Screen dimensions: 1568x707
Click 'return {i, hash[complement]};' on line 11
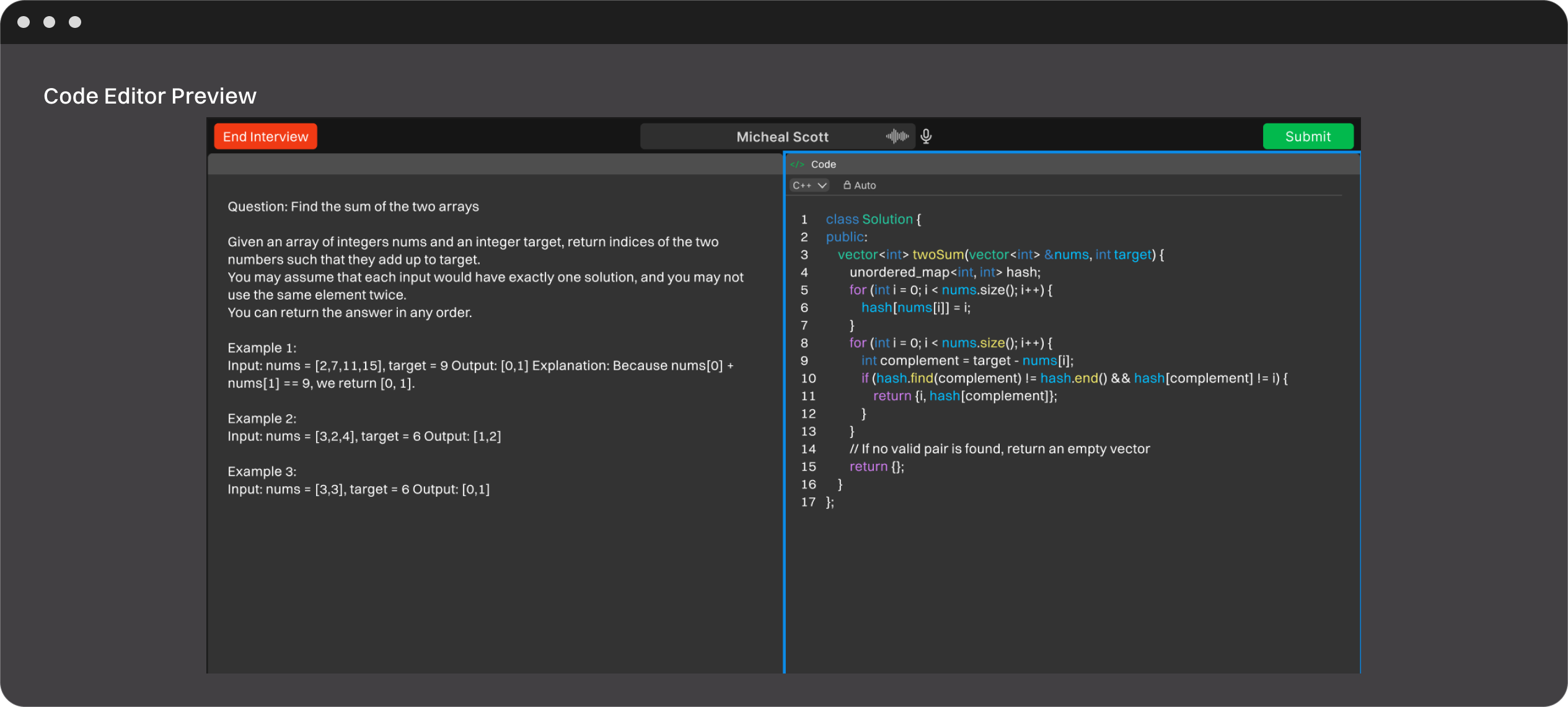tap(965, 396)
